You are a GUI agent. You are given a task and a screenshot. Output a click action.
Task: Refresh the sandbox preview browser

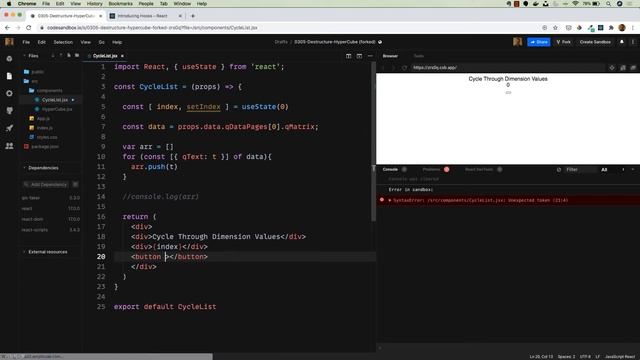click(x=404, y=68)
